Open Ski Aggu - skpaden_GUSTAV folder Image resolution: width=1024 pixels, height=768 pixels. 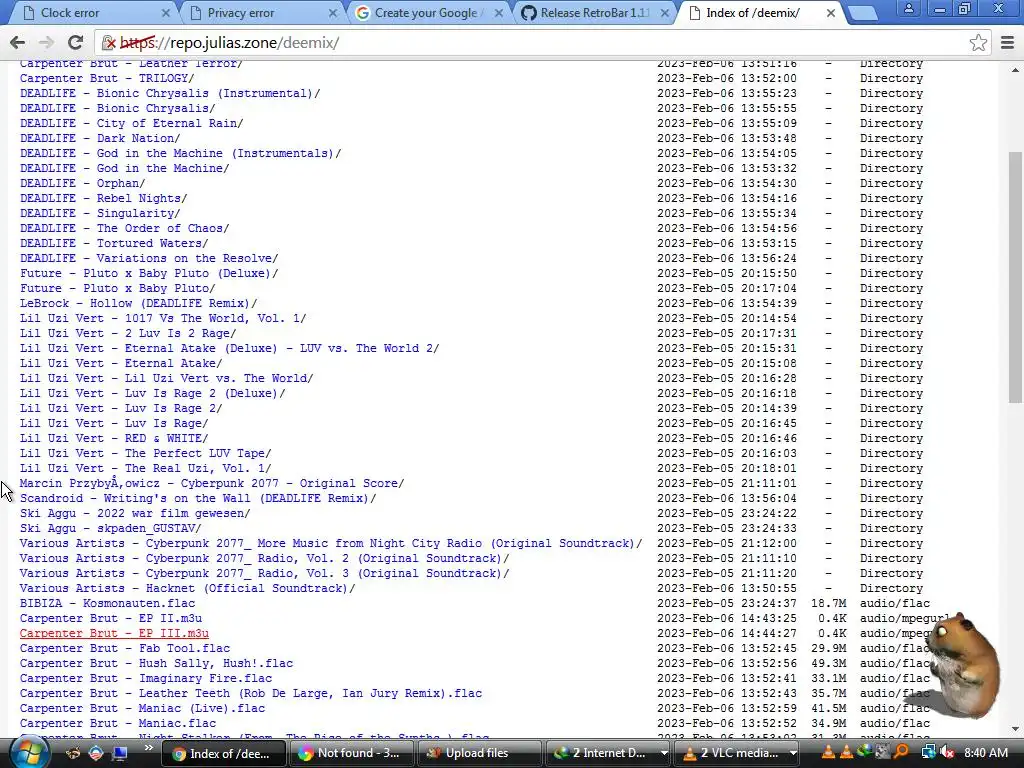click(x=110, y=529)
